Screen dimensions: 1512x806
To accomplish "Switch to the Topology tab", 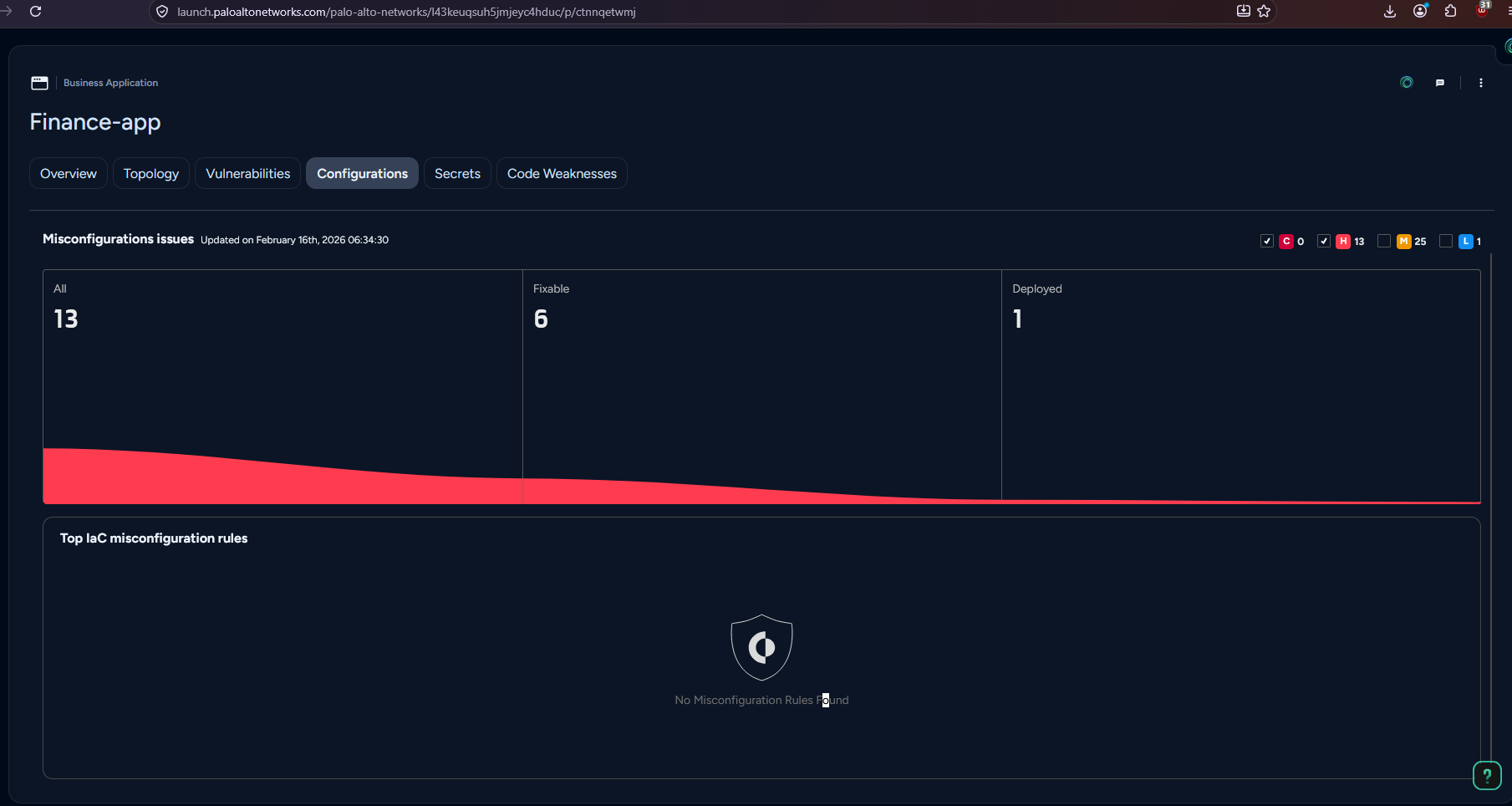I will [151, 173].
